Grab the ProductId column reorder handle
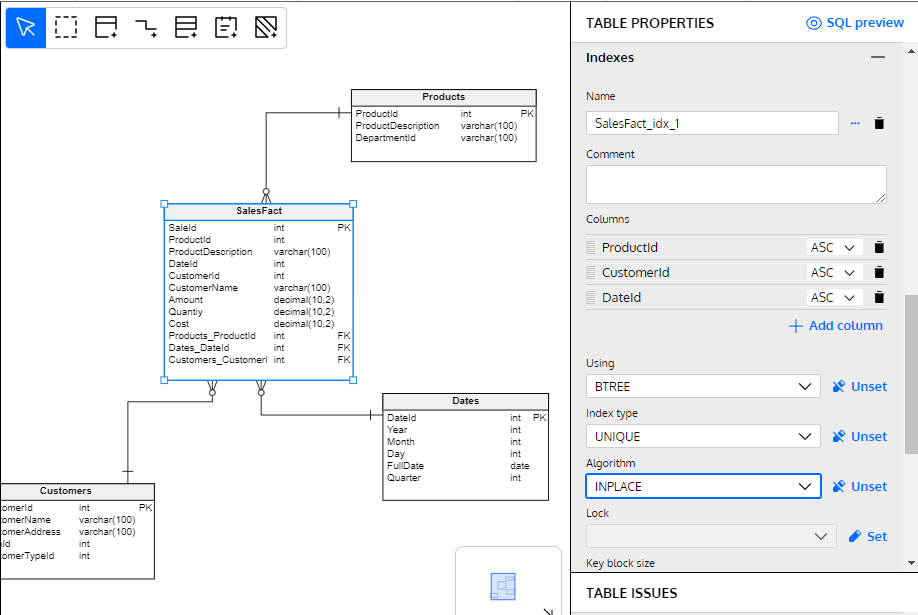918x615 pixels. (x=591, y=247)
